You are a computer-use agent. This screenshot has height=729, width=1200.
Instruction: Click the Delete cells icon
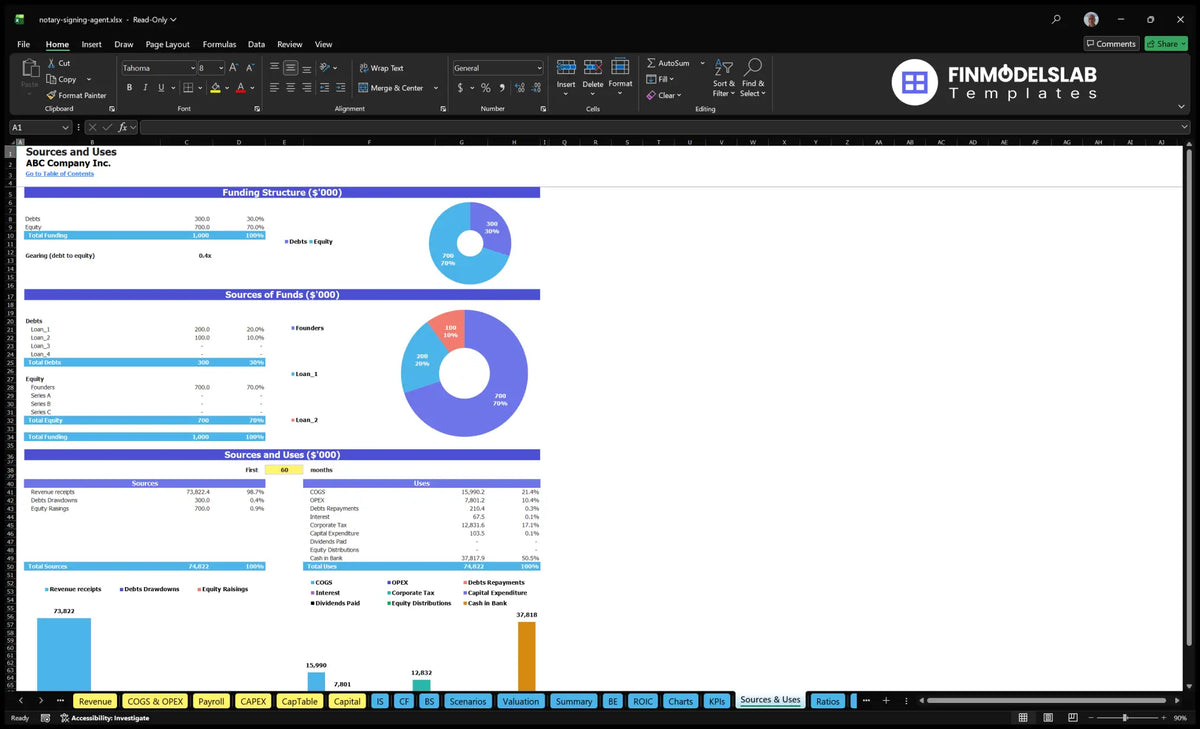tap(593, 68)
